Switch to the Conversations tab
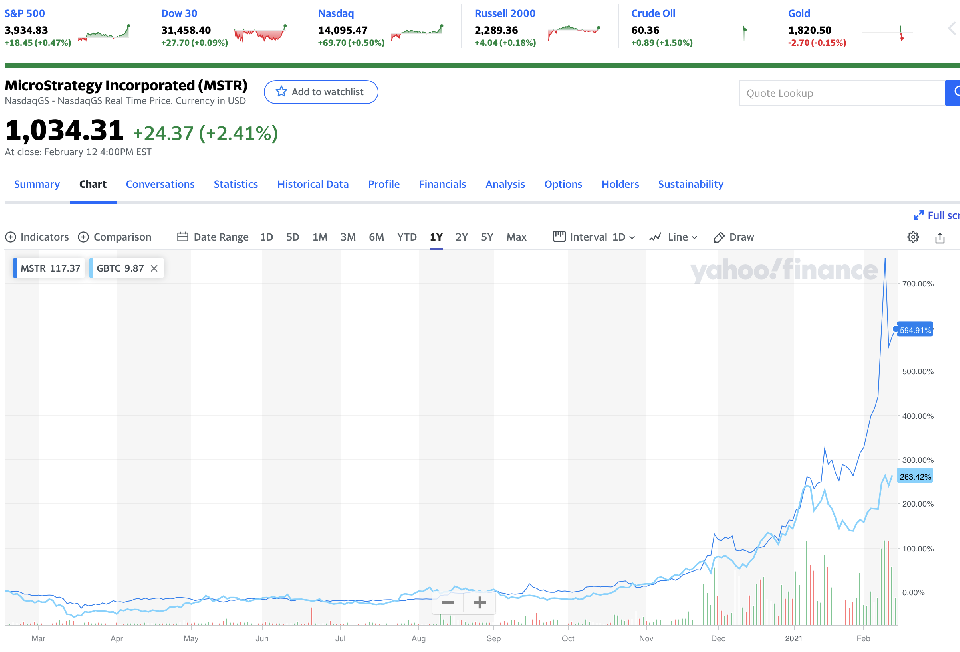 tap(160, 184)
